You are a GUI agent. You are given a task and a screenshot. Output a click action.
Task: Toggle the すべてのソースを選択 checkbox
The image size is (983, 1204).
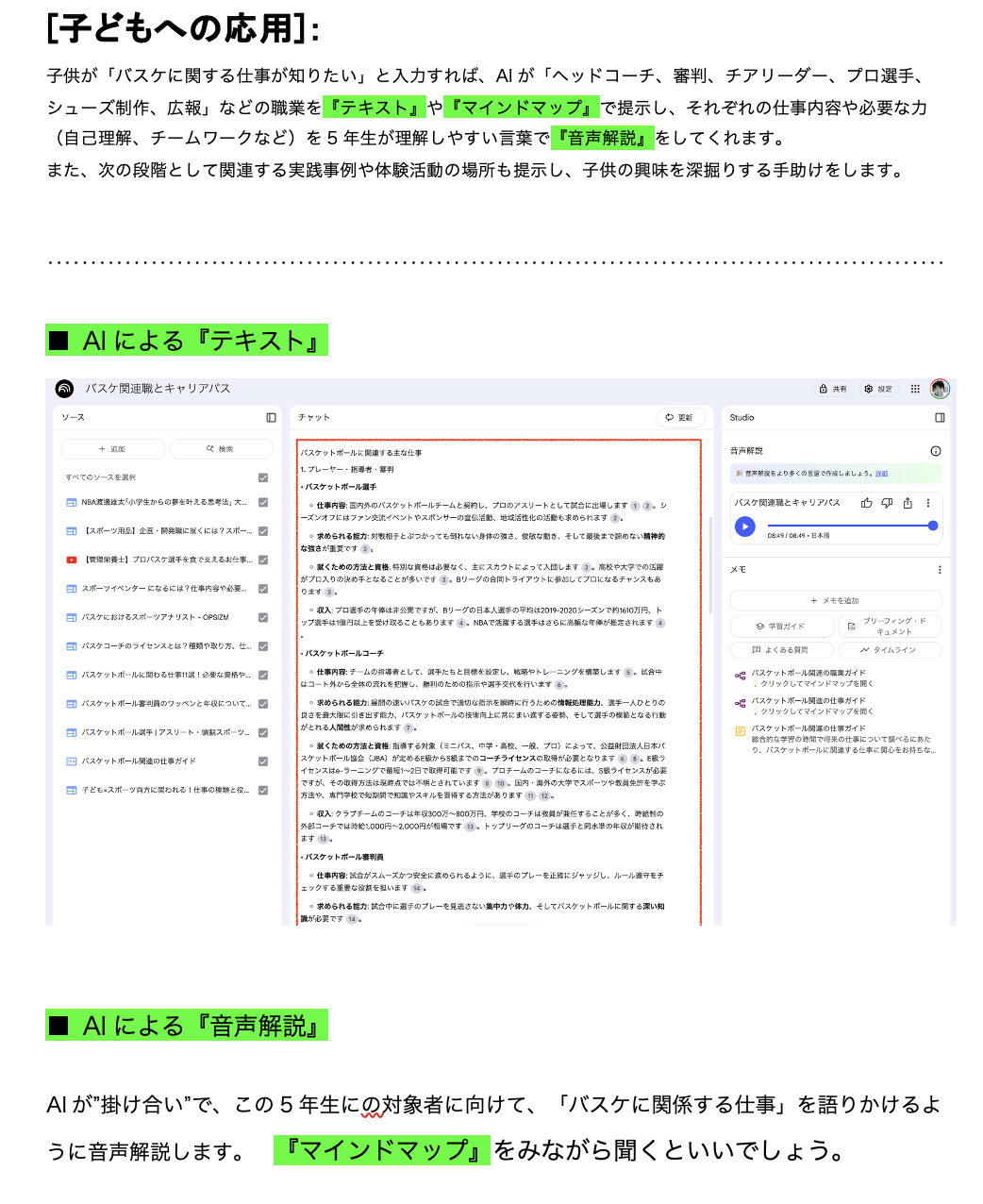(x=263, y=477)
